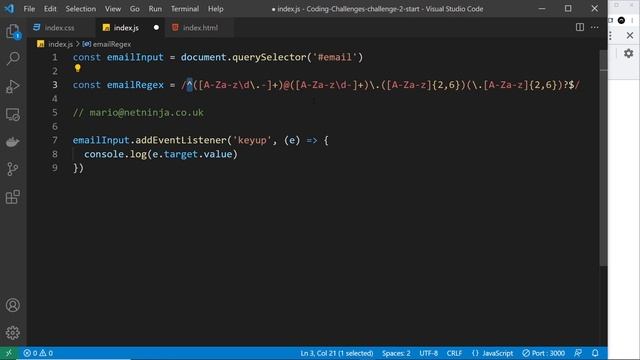Switch to the index.html tab
This screenshot has height=360, width=640.
coord(199,28)
